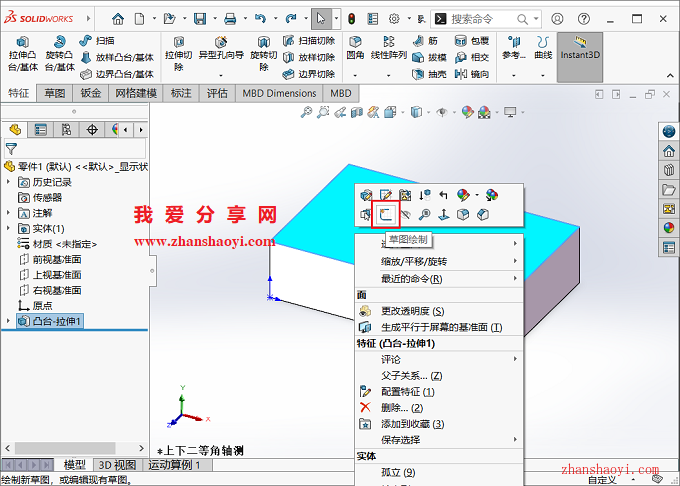The image size is (680, 486).
Task: Select 前视基准面 plane in feature tree
Action: point(56,259)
